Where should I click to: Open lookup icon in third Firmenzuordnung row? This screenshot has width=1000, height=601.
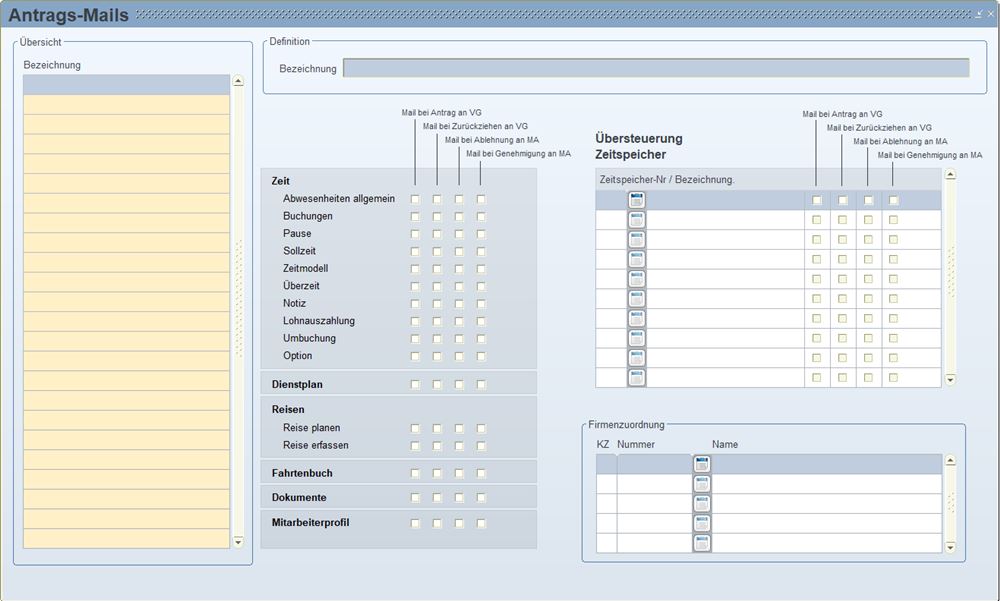click(701, 504)
